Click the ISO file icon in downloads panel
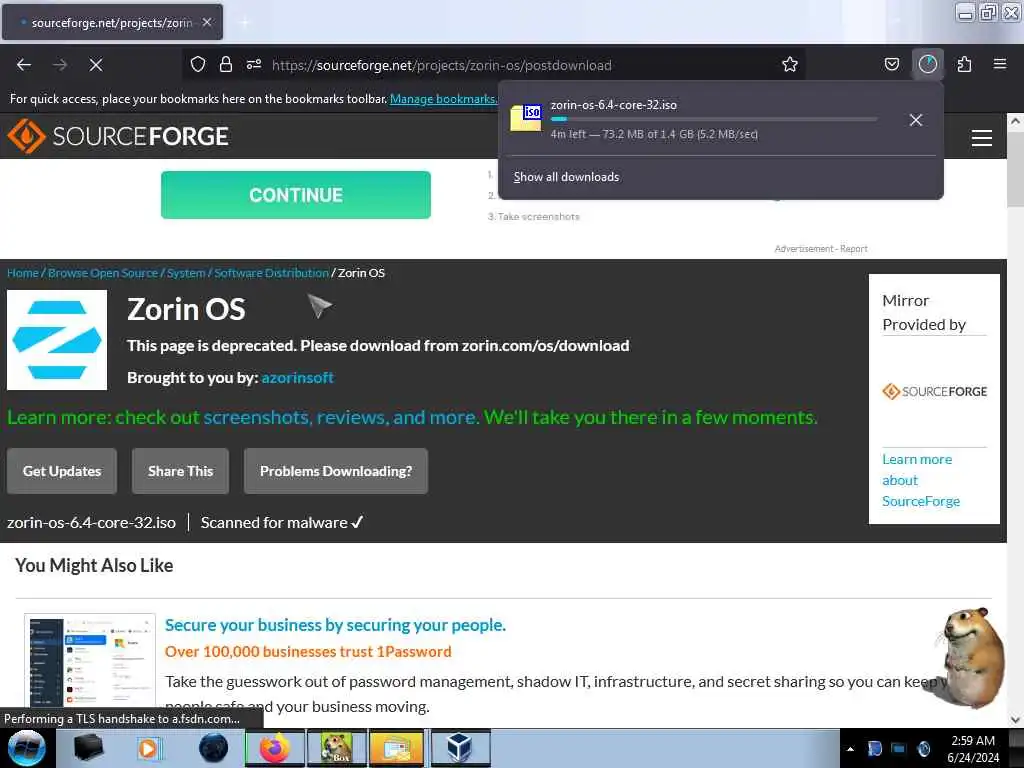 click(x=526, y=118)
